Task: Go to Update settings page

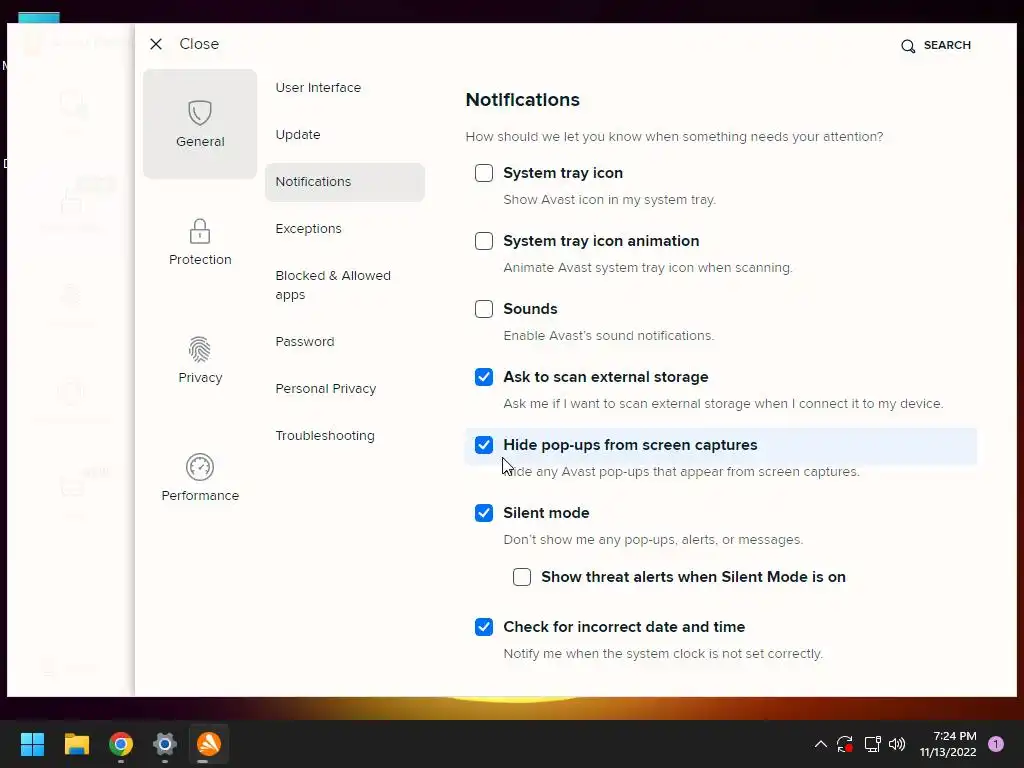Action: click(x=298, y=135)
